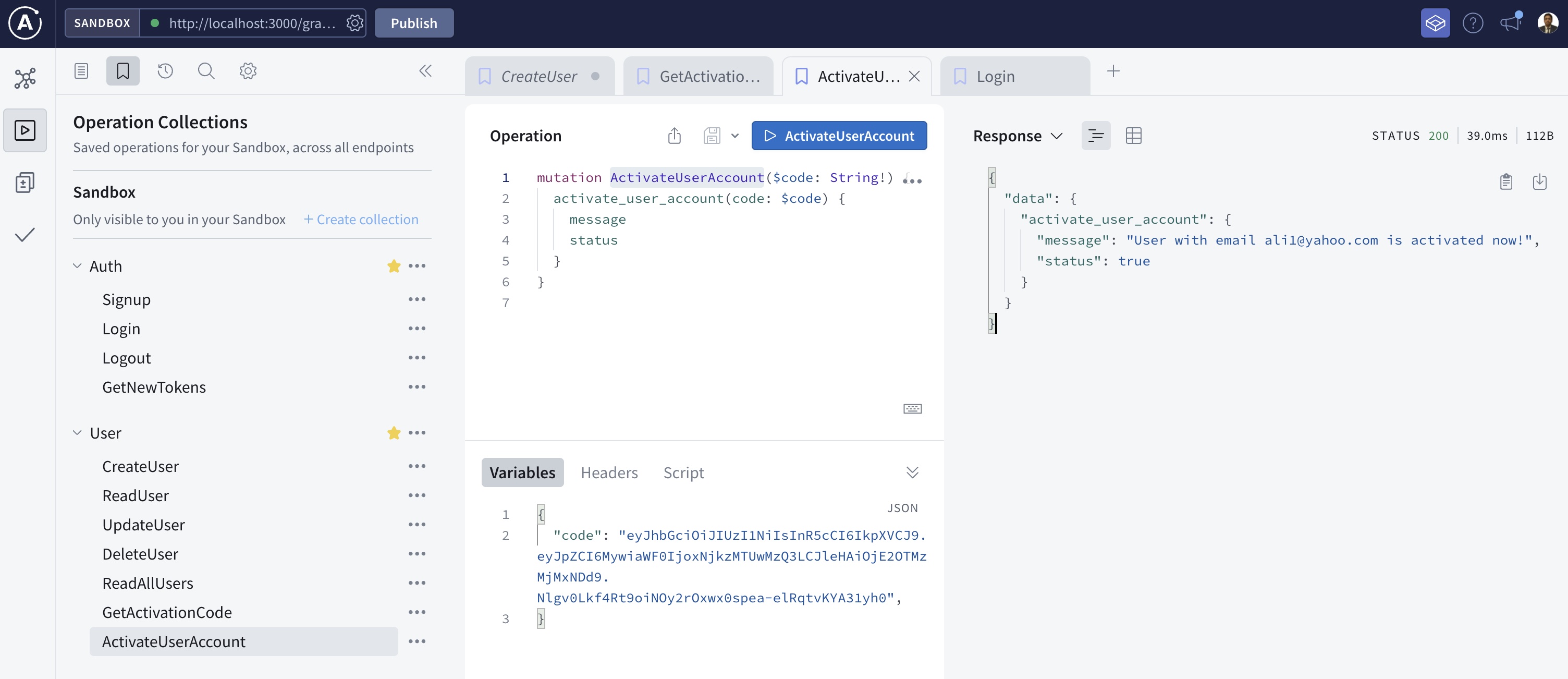Click the share operation icon
The image size is (1568, 679).
pyautogui.click(x=674, y=135)
